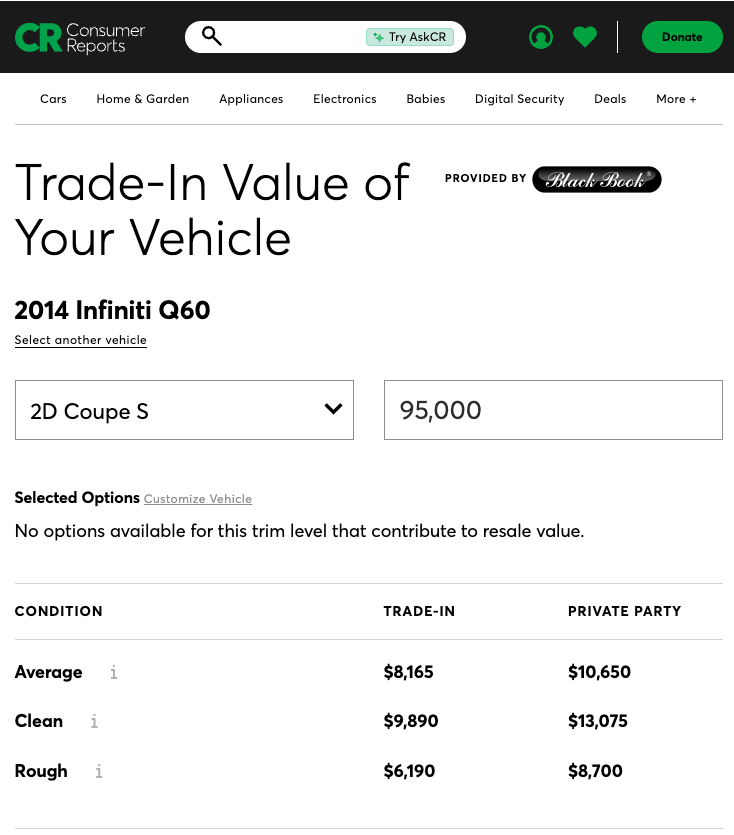Image resolution: width=734 pixels, height=835 pixels.
Task: Click the account profile icon
Action: point(541,36)
